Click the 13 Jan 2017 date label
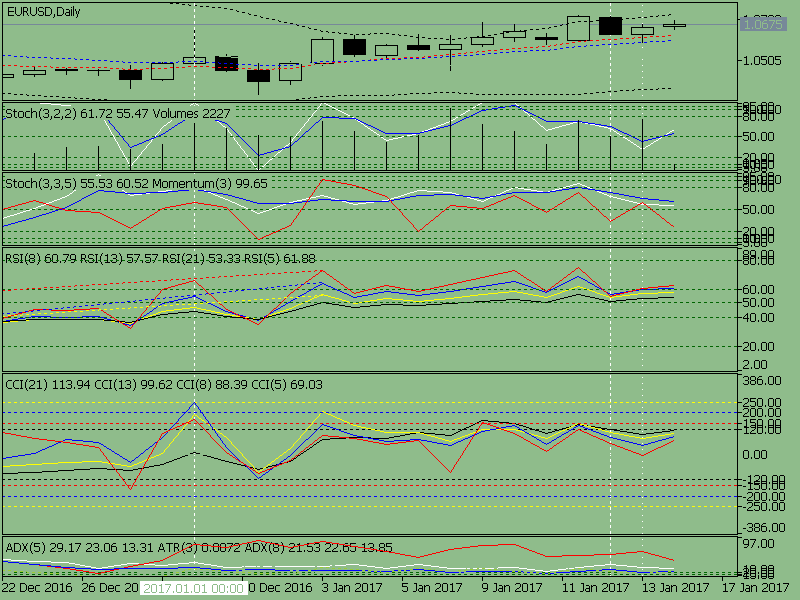800x600 pixels. (676, 588)
